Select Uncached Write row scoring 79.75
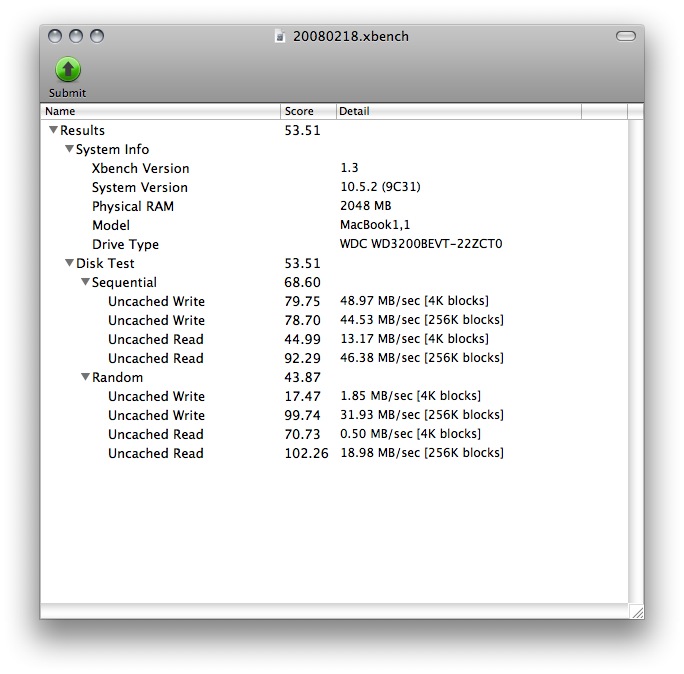This screenshot has width=684, height=674. 334,301
